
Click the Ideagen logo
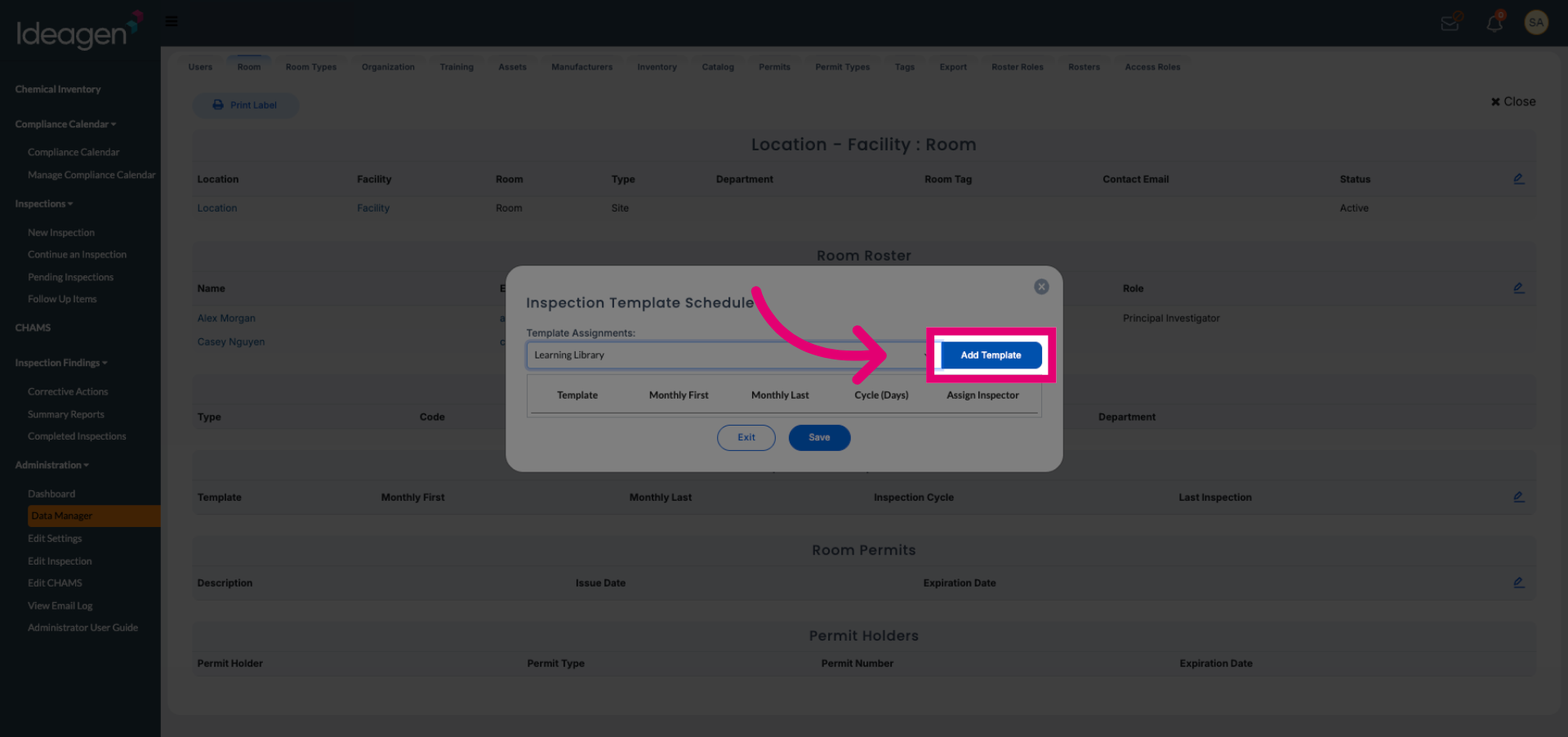point(78,30)
